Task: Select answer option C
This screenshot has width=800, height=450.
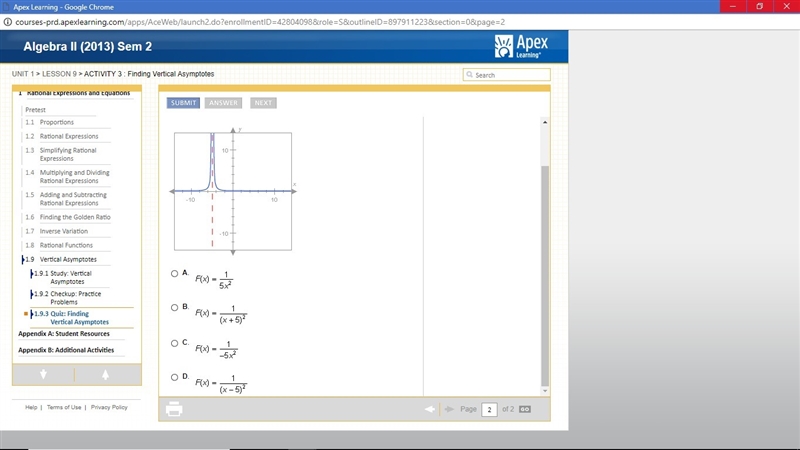Action: 174,343
